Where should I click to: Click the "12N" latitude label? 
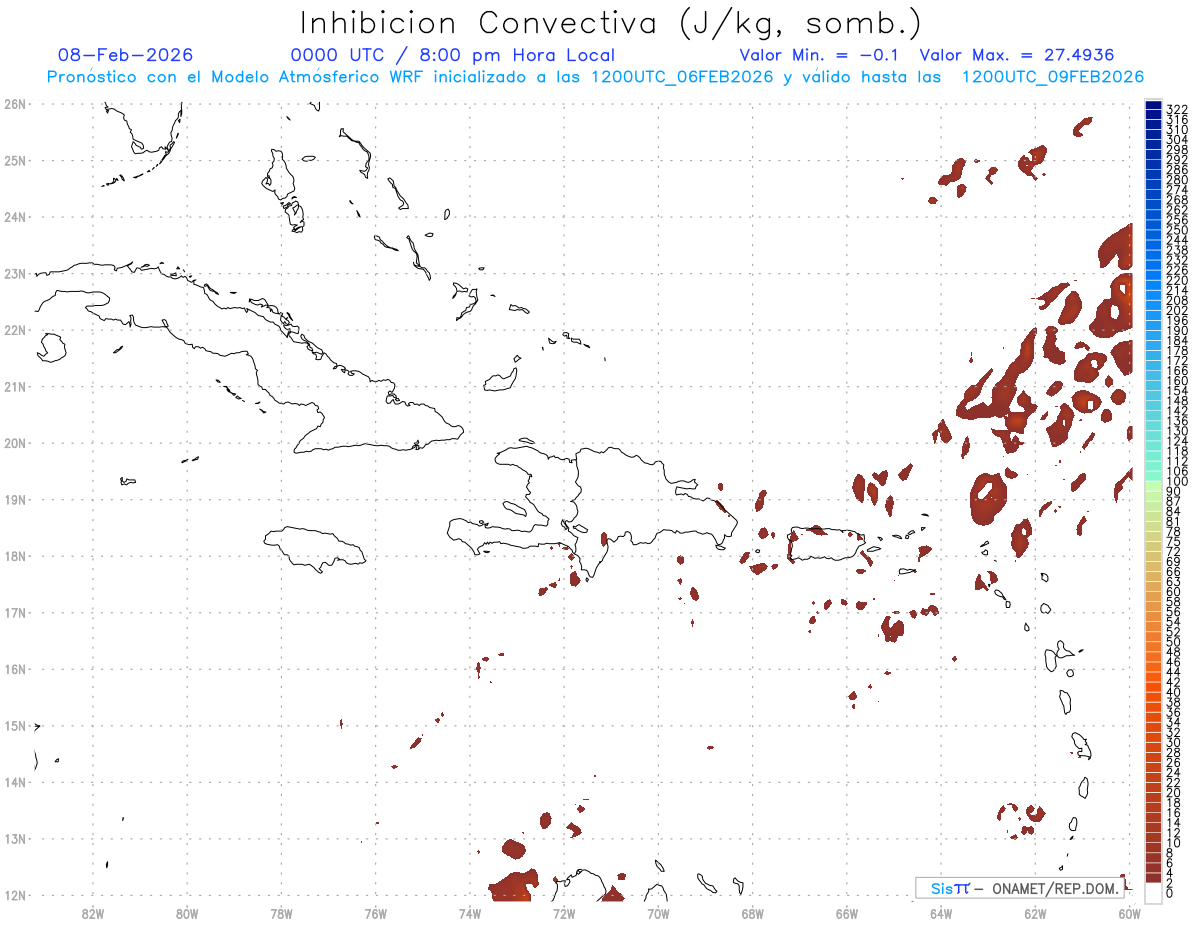tap(14, 895)
